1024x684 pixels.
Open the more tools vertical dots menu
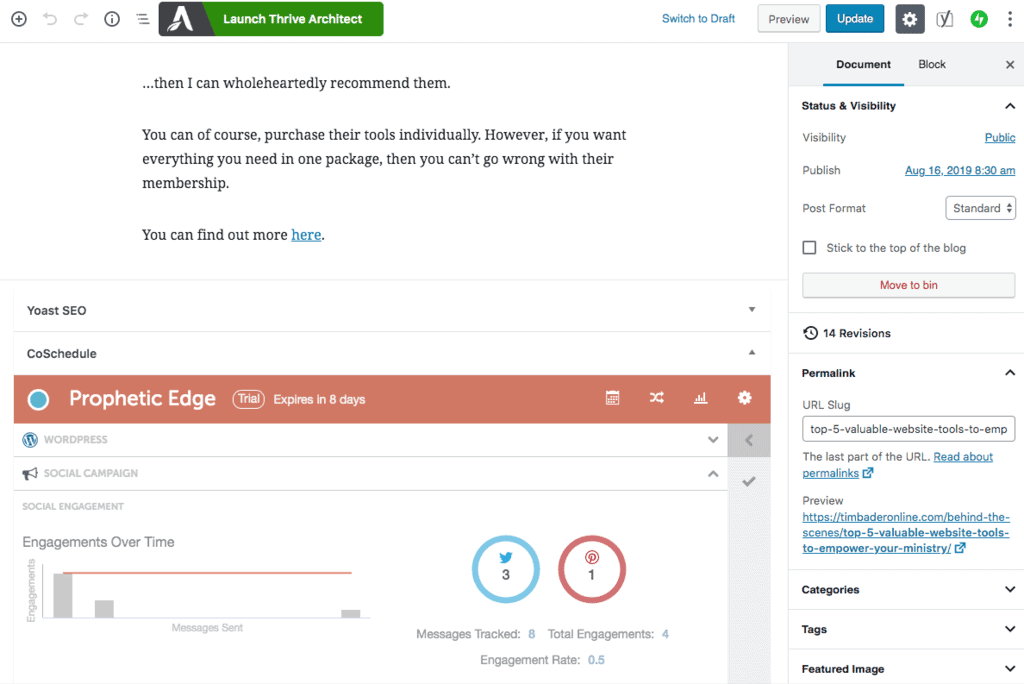pos(1010,19)
